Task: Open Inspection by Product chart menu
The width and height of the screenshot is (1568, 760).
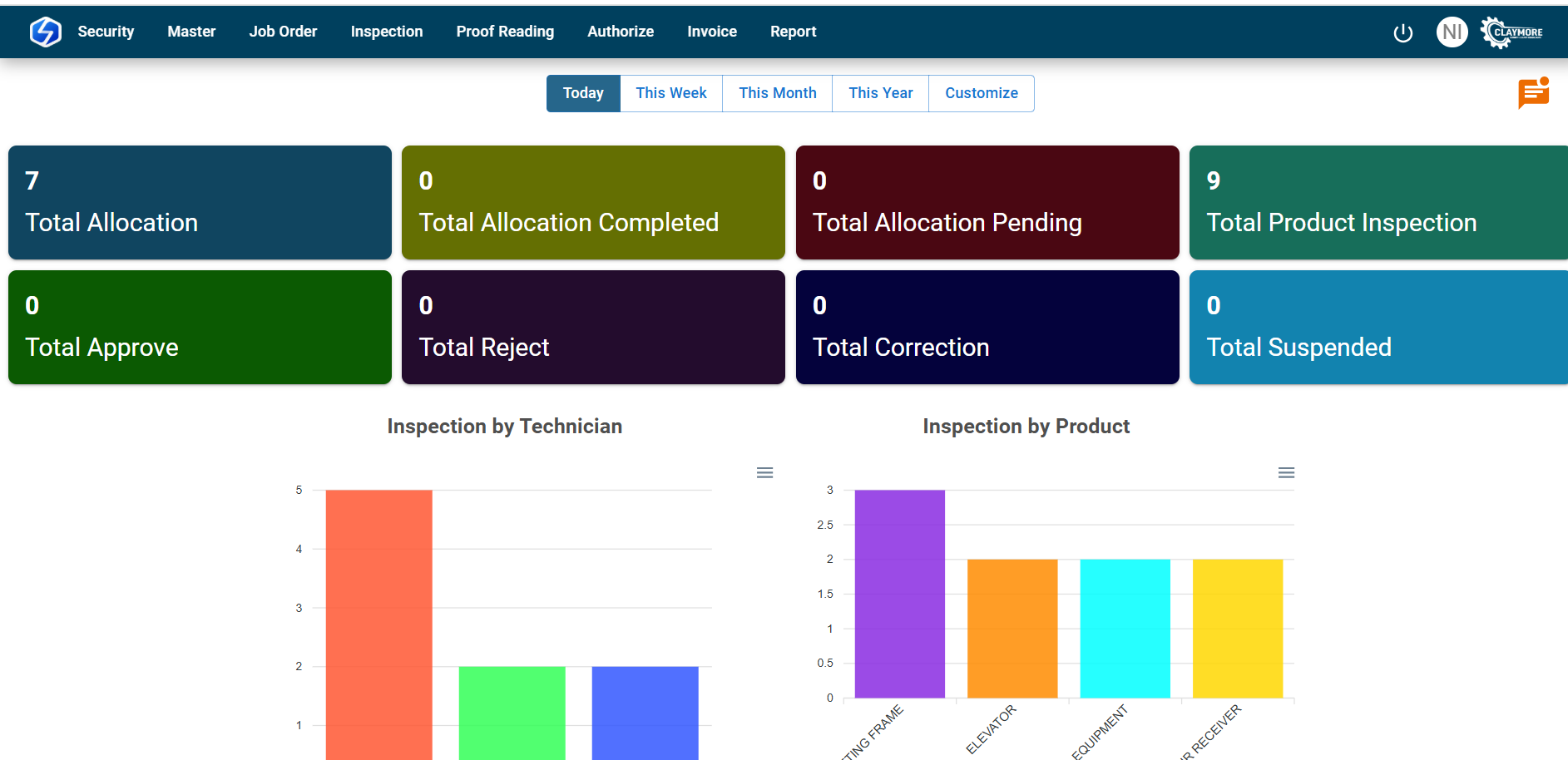Action: (1286, 473)
